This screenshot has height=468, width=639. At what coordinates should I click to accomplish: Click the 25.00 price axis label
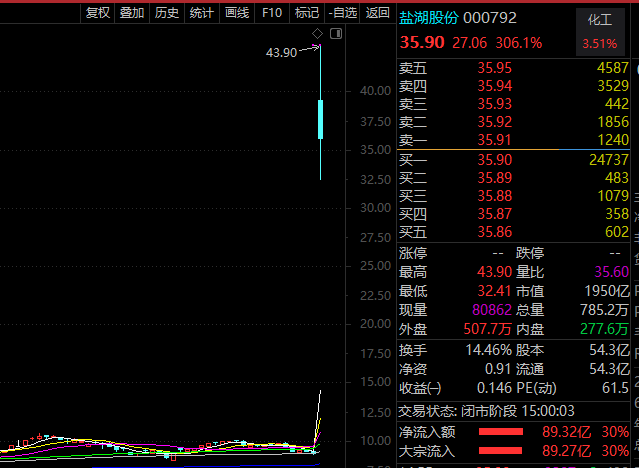375,266
